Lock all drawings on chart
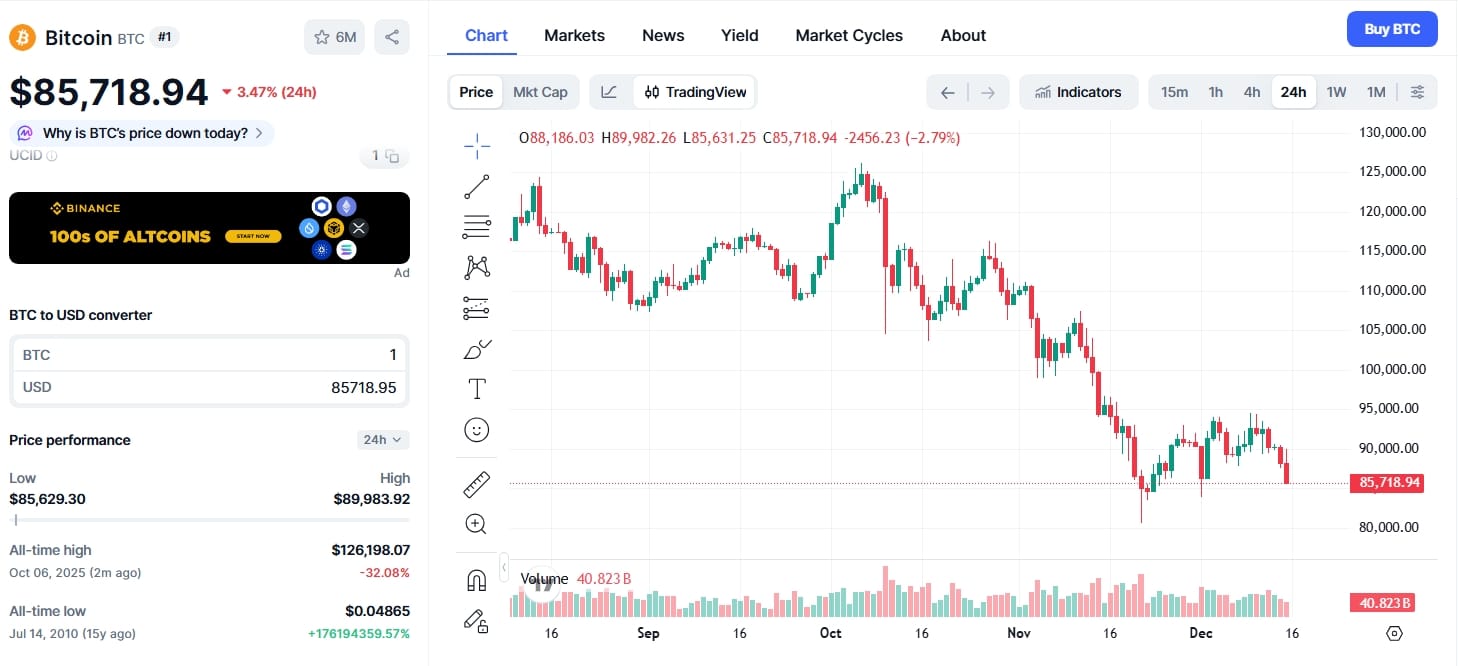The image size is (1458, 666). pyautogui.click(x=477, y=621)
